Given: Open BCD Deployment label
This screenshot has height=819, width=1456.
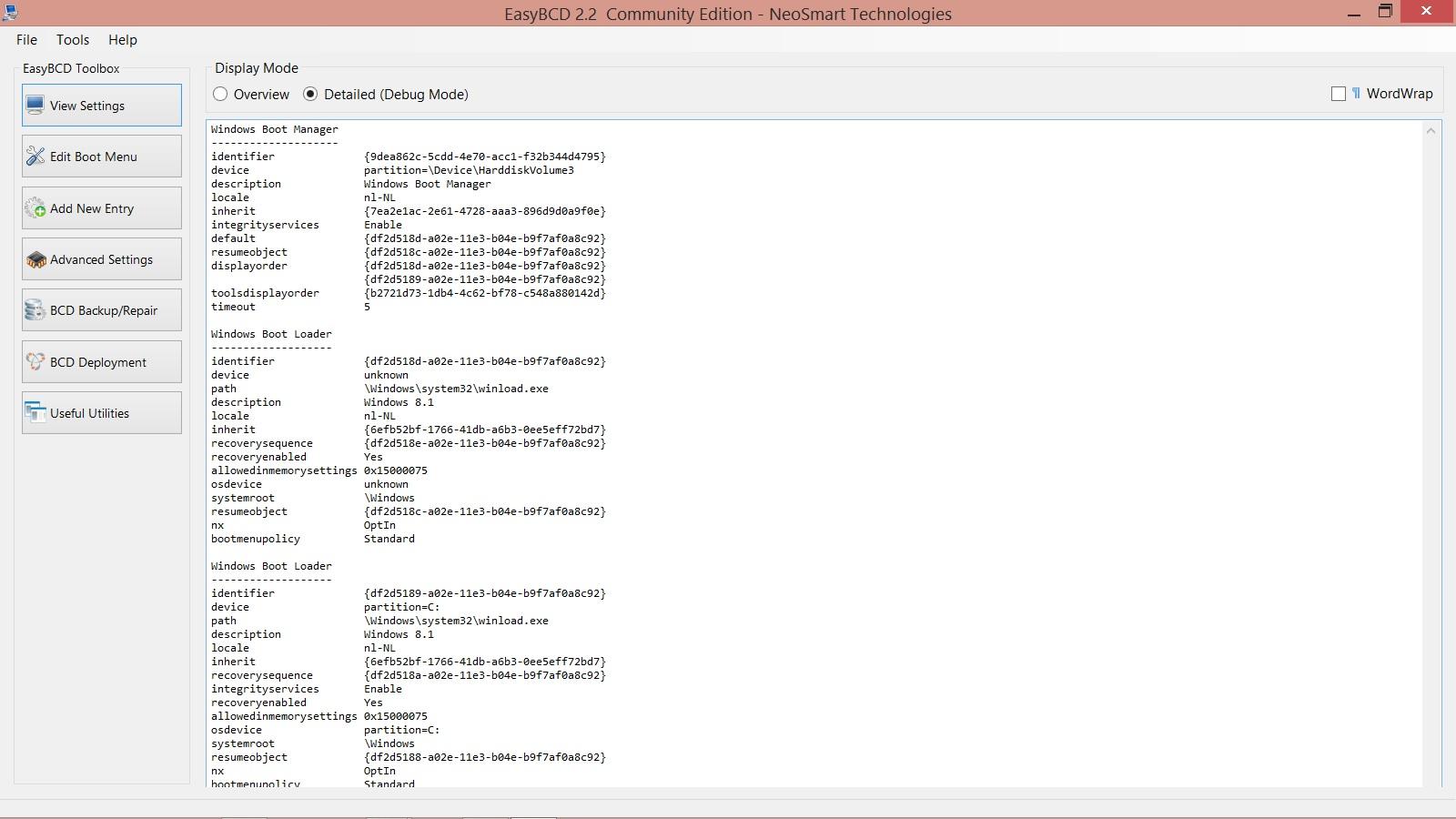Looking at the screenshot, I should [x=98, y=362].
